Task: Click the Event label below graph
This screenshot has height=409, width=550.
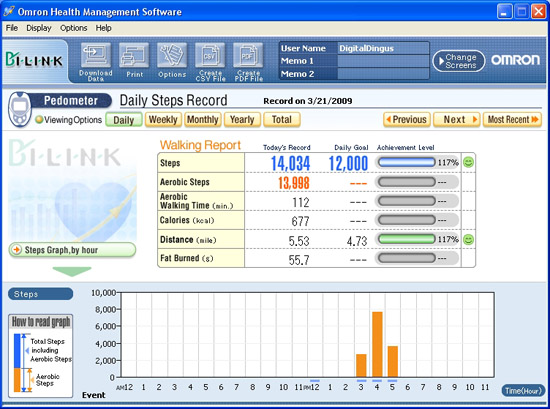Action: tap(94, 395)
